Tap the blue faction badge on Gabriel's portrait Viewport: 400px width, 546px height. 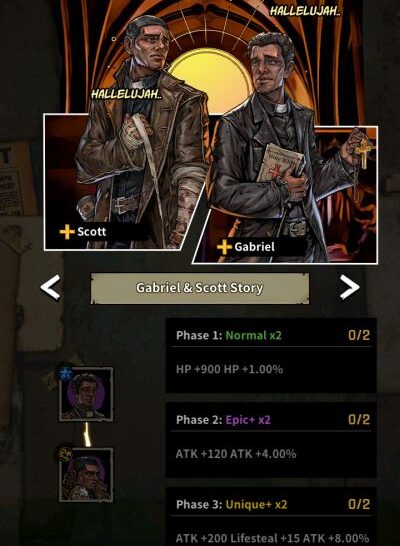pyautogui.click(x=65, y=374)
